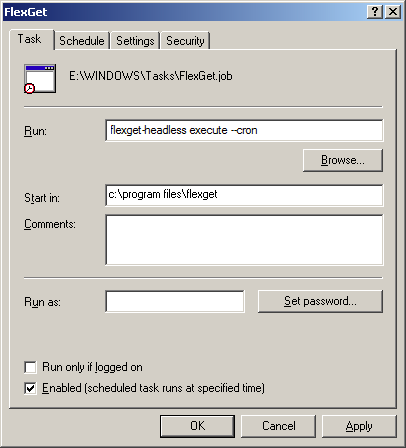Uncheck the Enabled scheduled task checkbox
The image size is (406, 448).
point(31,388)
